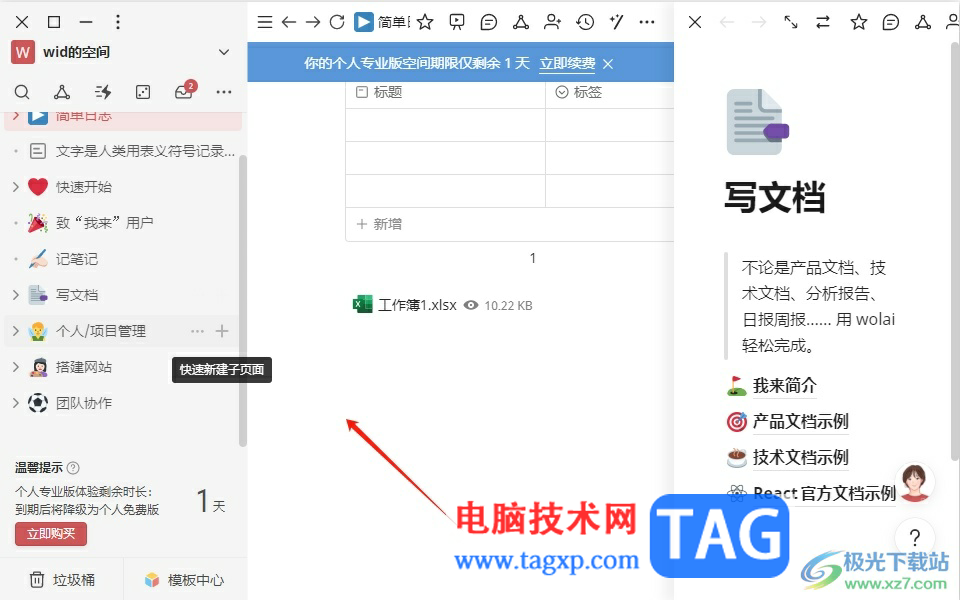Image resolution: width=960 pixels, height=600 pixels.
Task: Select table page number 1
Action: tap(533, 258)
